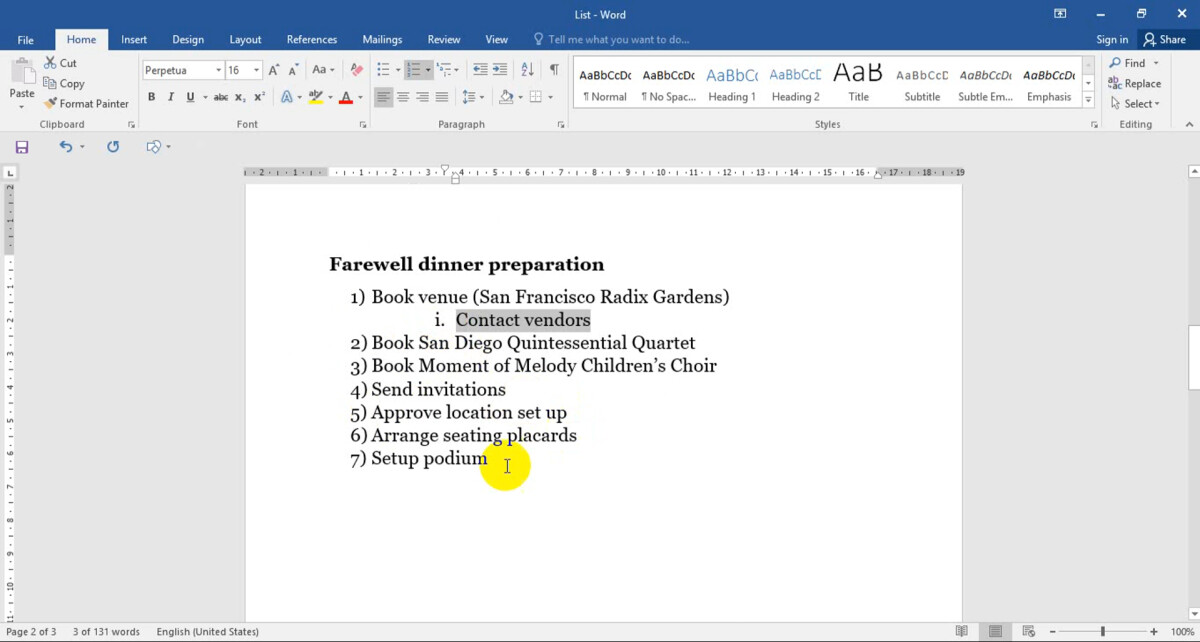The image size is (1200, 642).
Task: Click the vertical scrollbar thumb
Action: tap(1194, 357)
